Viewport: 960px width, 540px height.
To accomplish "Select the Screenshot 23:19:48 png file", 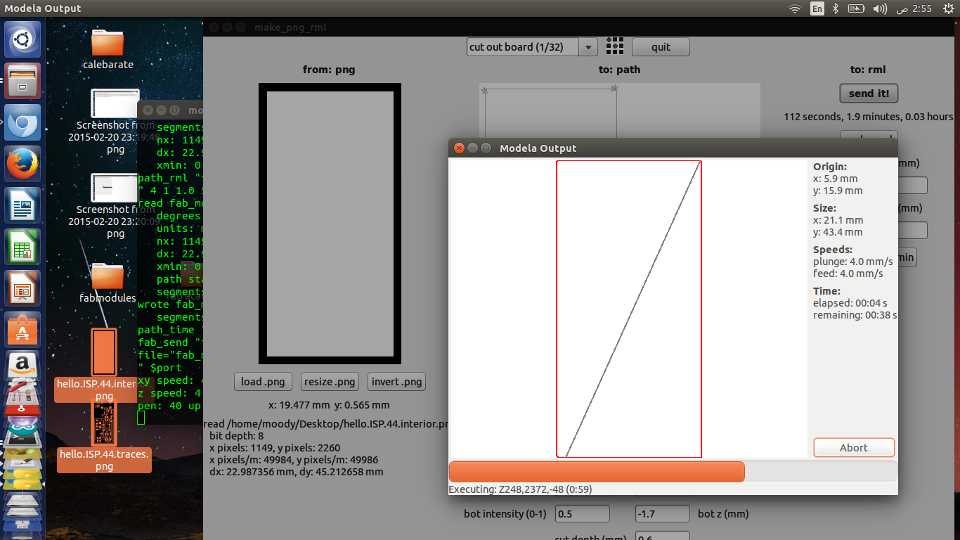I will point(114,121).
